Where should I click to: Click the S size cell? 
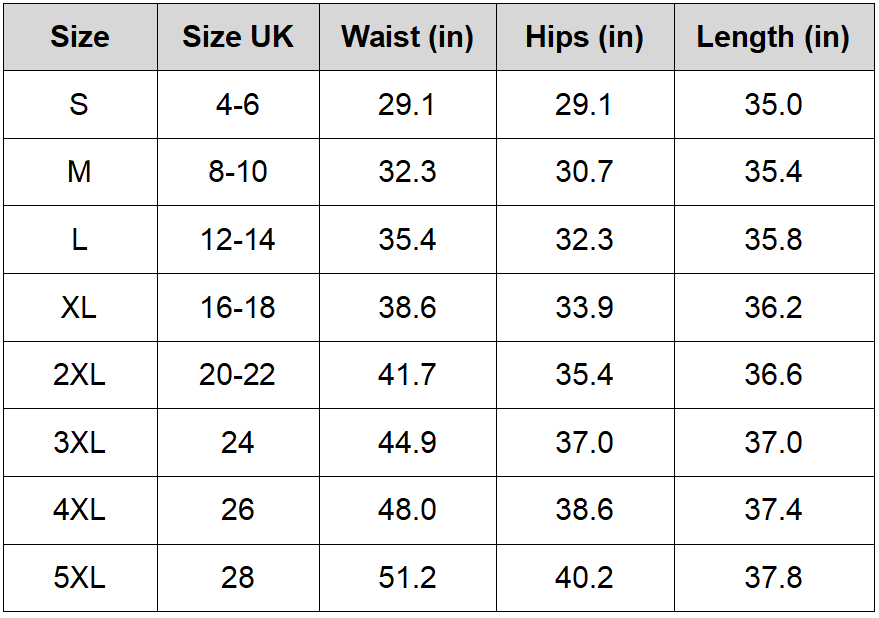80,105
